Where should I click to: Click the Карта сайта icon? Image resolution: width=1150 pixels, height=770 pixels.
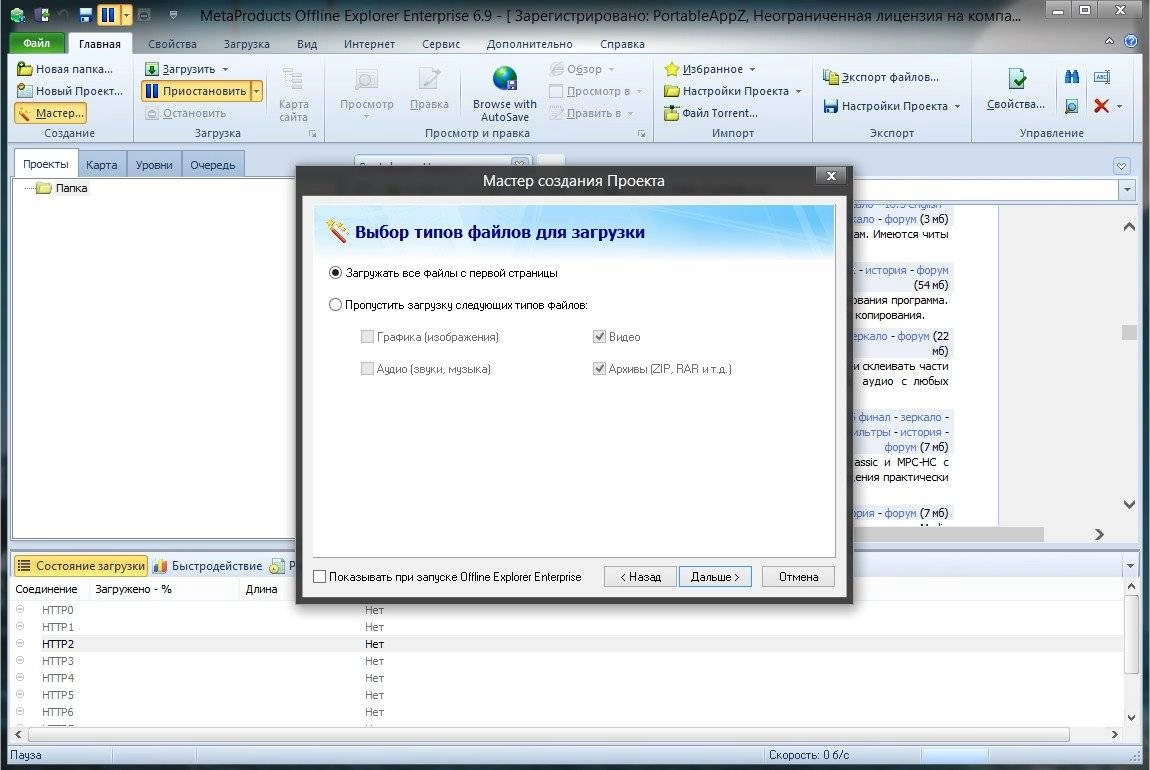tap(293, 78)
